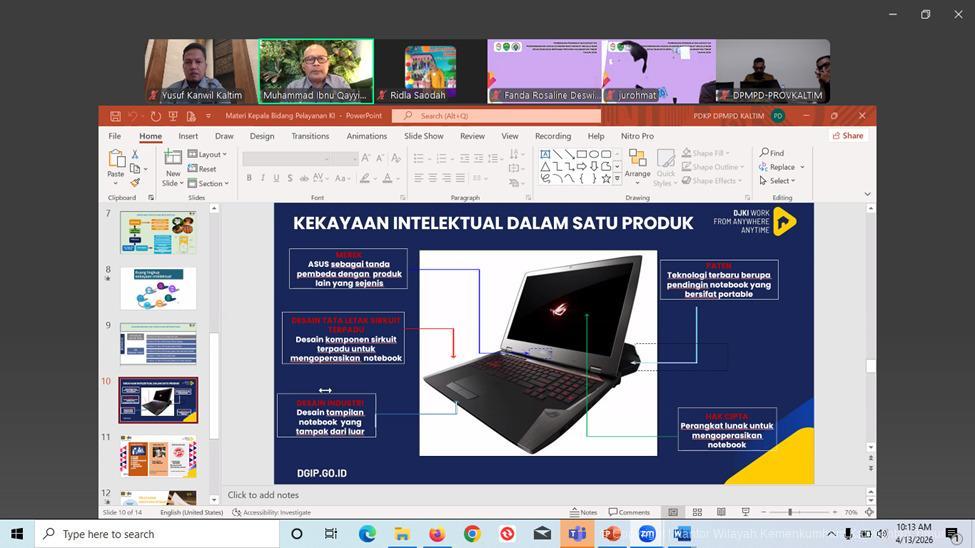
Task: Switch to the Transitions tab
Action: [x=310, y=136]
